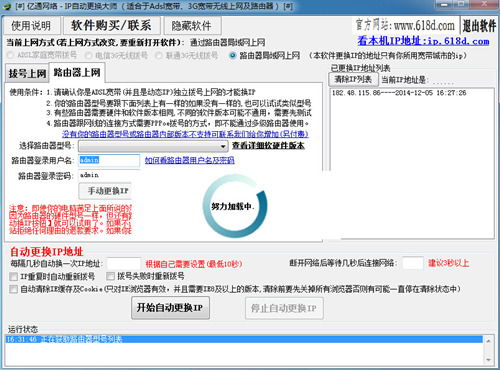Click the app icon in the title bar

coord(6,6)
